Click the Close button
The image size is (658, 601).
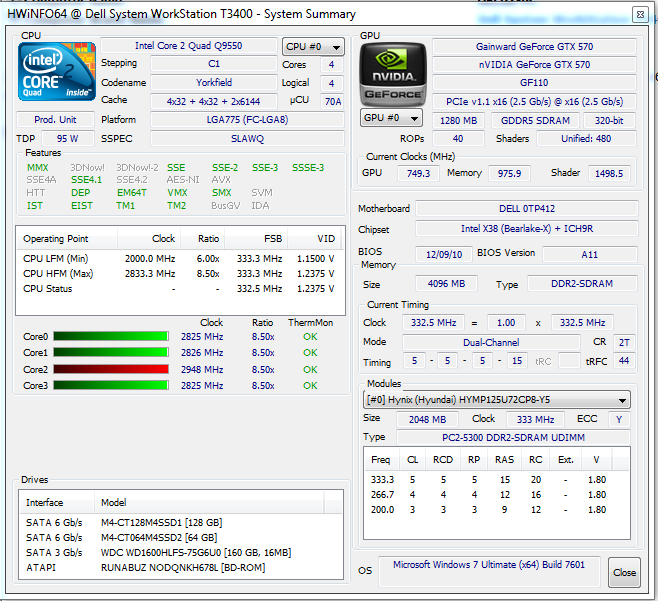point(624,572)
